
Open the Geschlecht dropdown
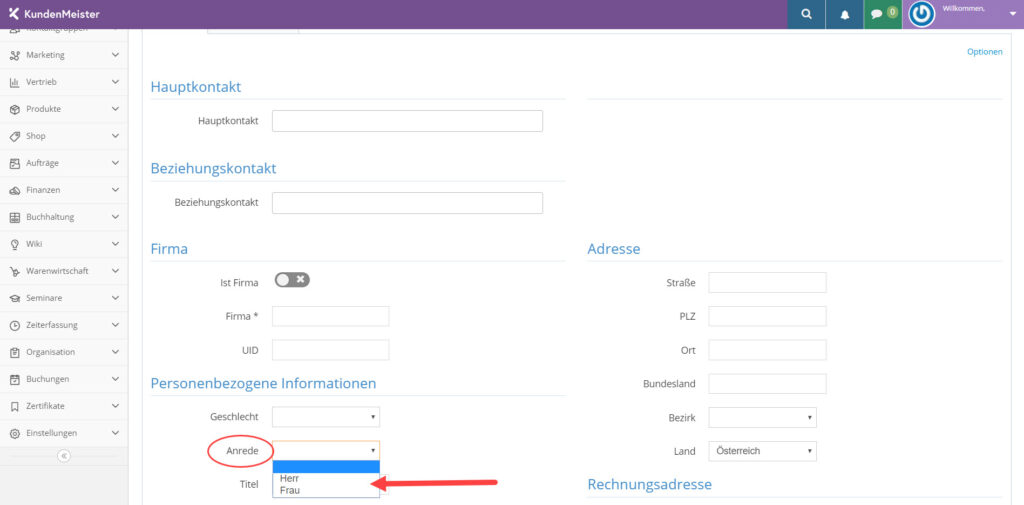326,416
